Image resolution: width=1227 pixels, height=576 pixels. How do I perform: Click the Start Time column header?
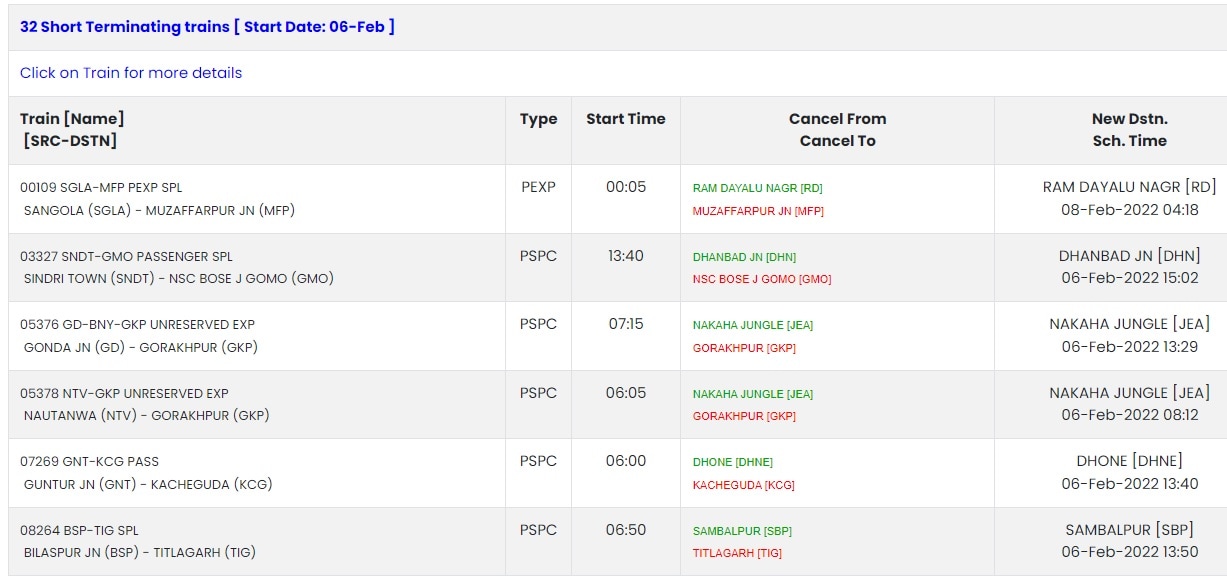point(624,118)
